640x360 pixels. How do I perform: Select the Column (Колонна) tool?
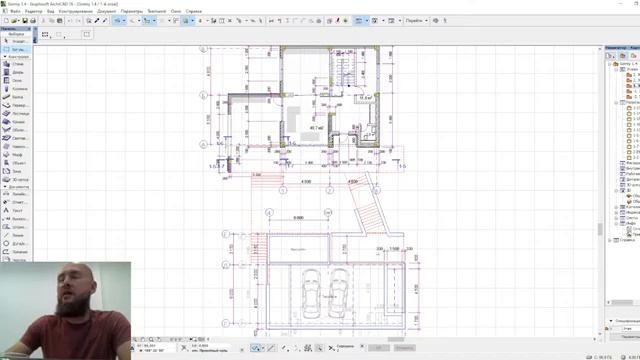16,89
